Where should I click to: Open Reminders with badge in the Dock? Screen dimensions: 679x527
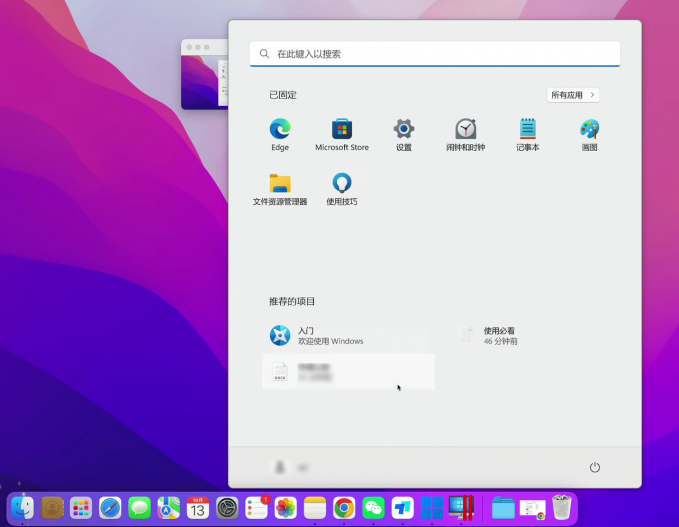click(256, 508)
